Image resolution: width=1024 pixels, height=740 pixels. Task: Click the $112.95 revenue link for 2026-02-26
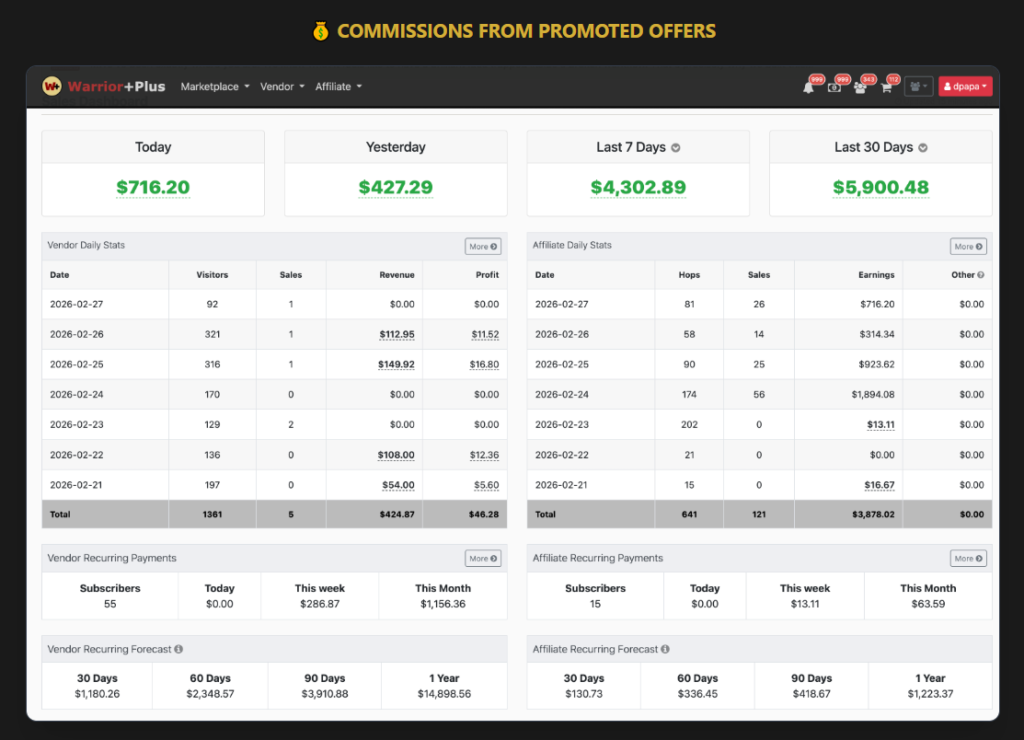point(398,334)
